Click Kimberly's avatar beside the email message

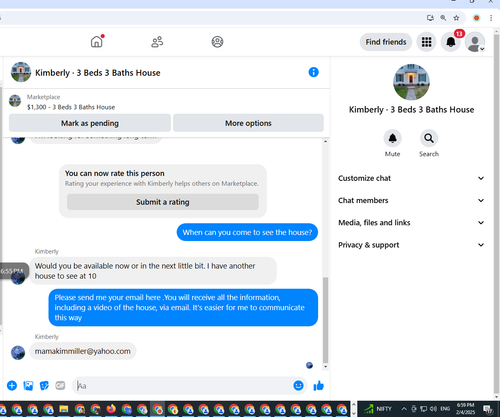(18, 353)
